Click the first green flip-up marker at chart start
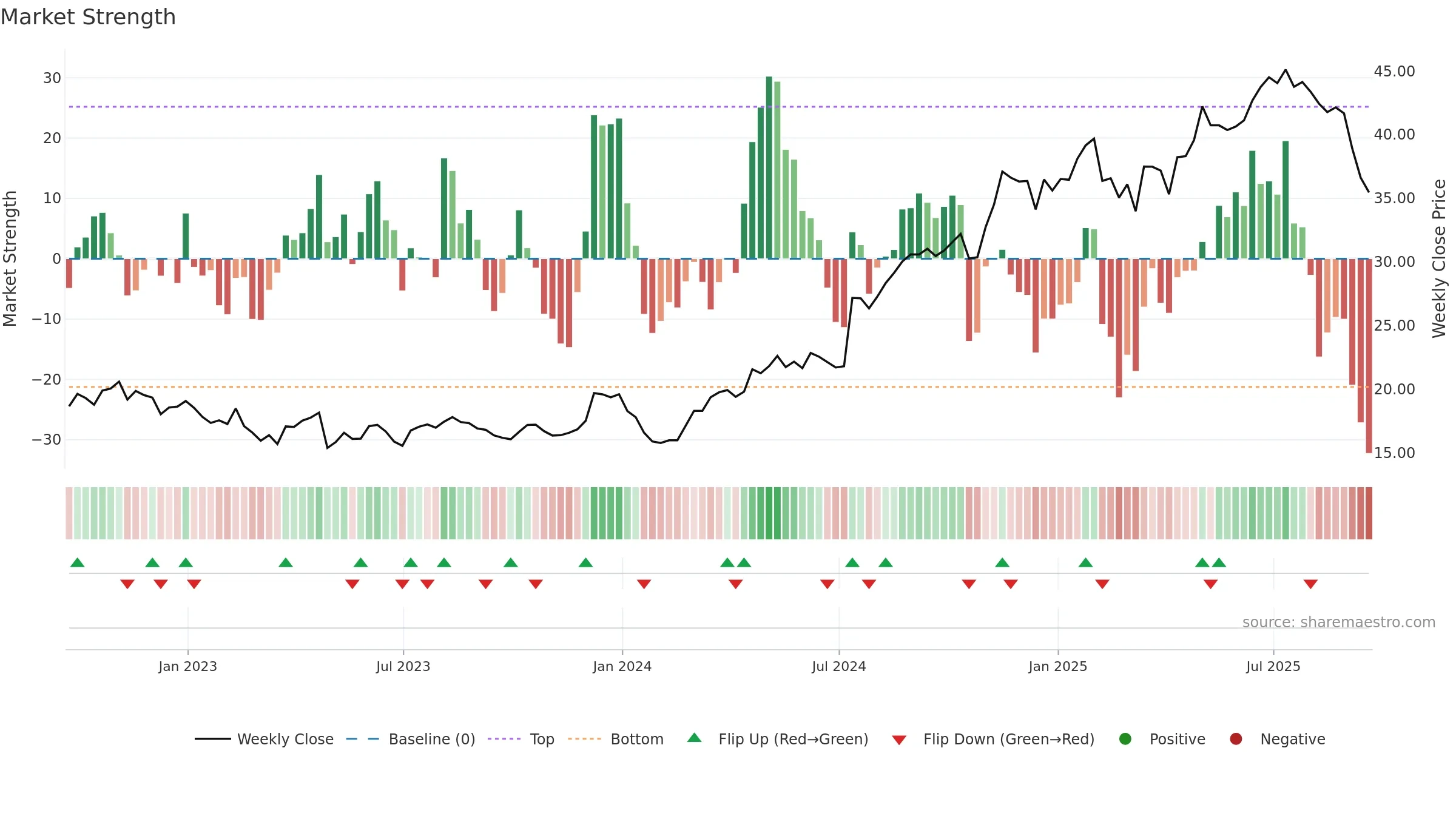The image size is (1456, 819). (x=78, y=562)
